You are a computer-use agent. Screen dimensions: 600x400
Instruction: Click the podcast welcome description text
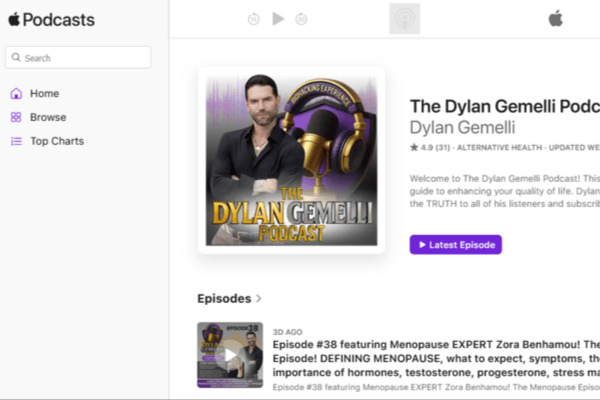(505, 191)
